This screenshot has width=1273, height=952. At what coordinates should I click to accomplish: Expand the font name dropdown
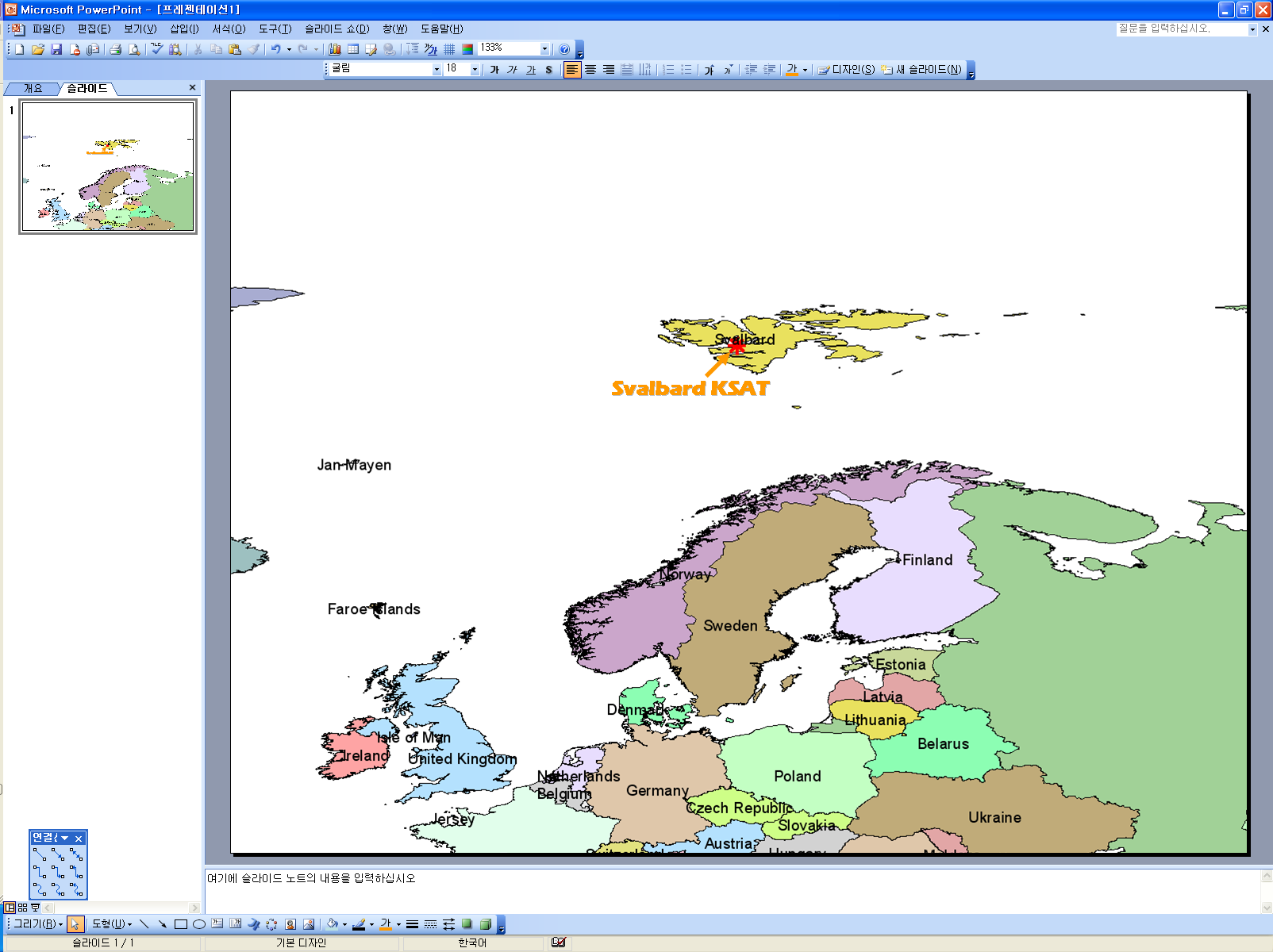pyautogui.click(x=437, y=70)
